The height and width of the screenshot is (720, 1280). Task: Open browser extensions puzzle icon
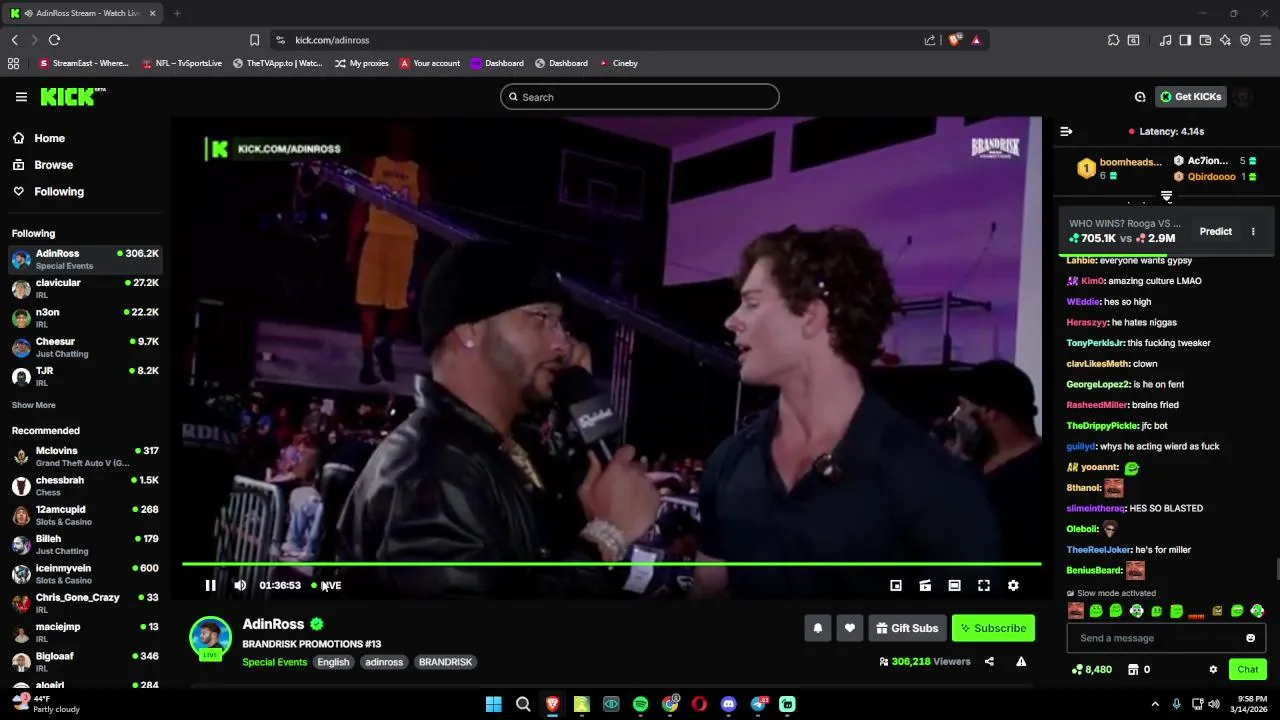[1113, 40]
